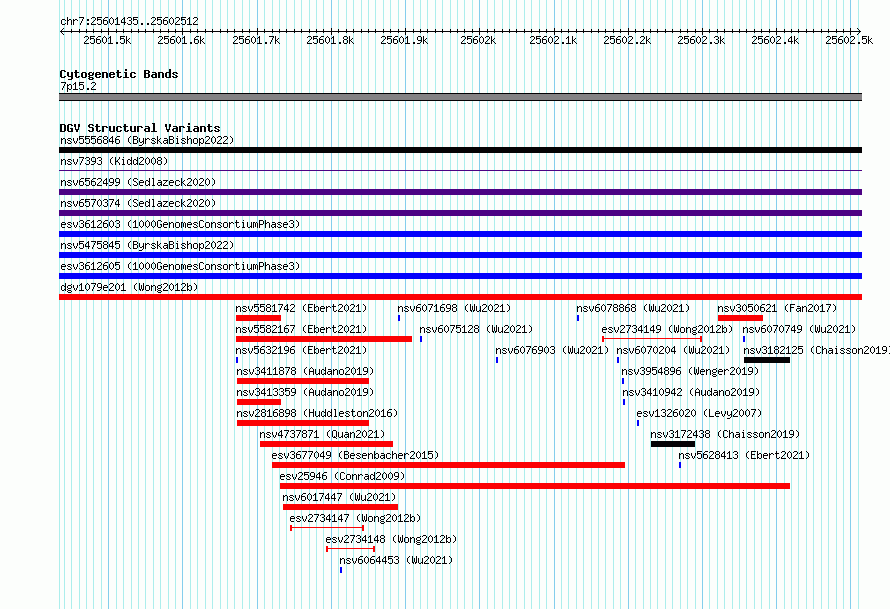Select the nsv3182125 (Chaisson2019) black bar
Viewport: 890px width, 609px height.
767,360
